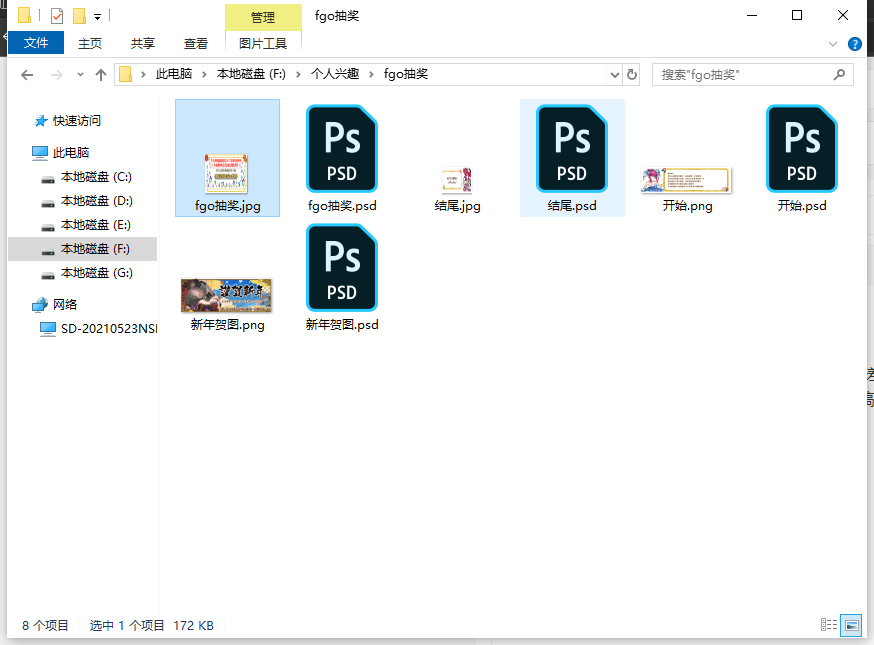Viewport: 874px width, 645px height.
Task: Click the 新年贺图.psd file name label
Action: (x=342, y=325)
